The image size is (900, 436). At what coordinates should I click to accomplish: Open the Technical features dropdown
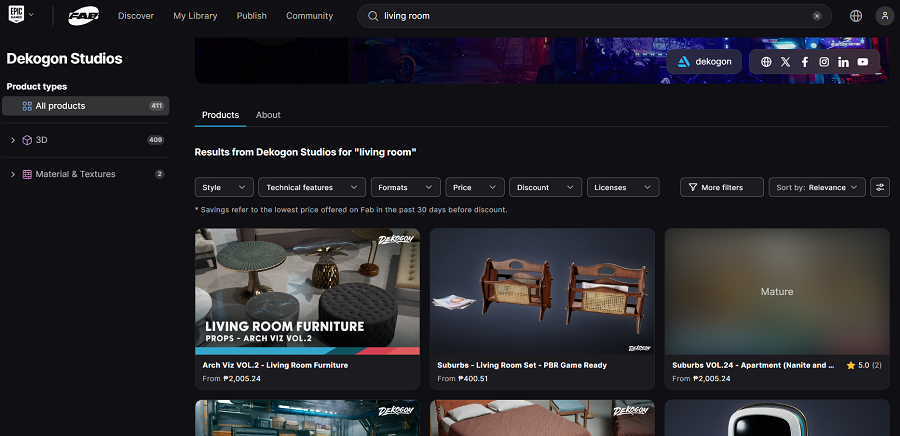(x=312, y=188)
